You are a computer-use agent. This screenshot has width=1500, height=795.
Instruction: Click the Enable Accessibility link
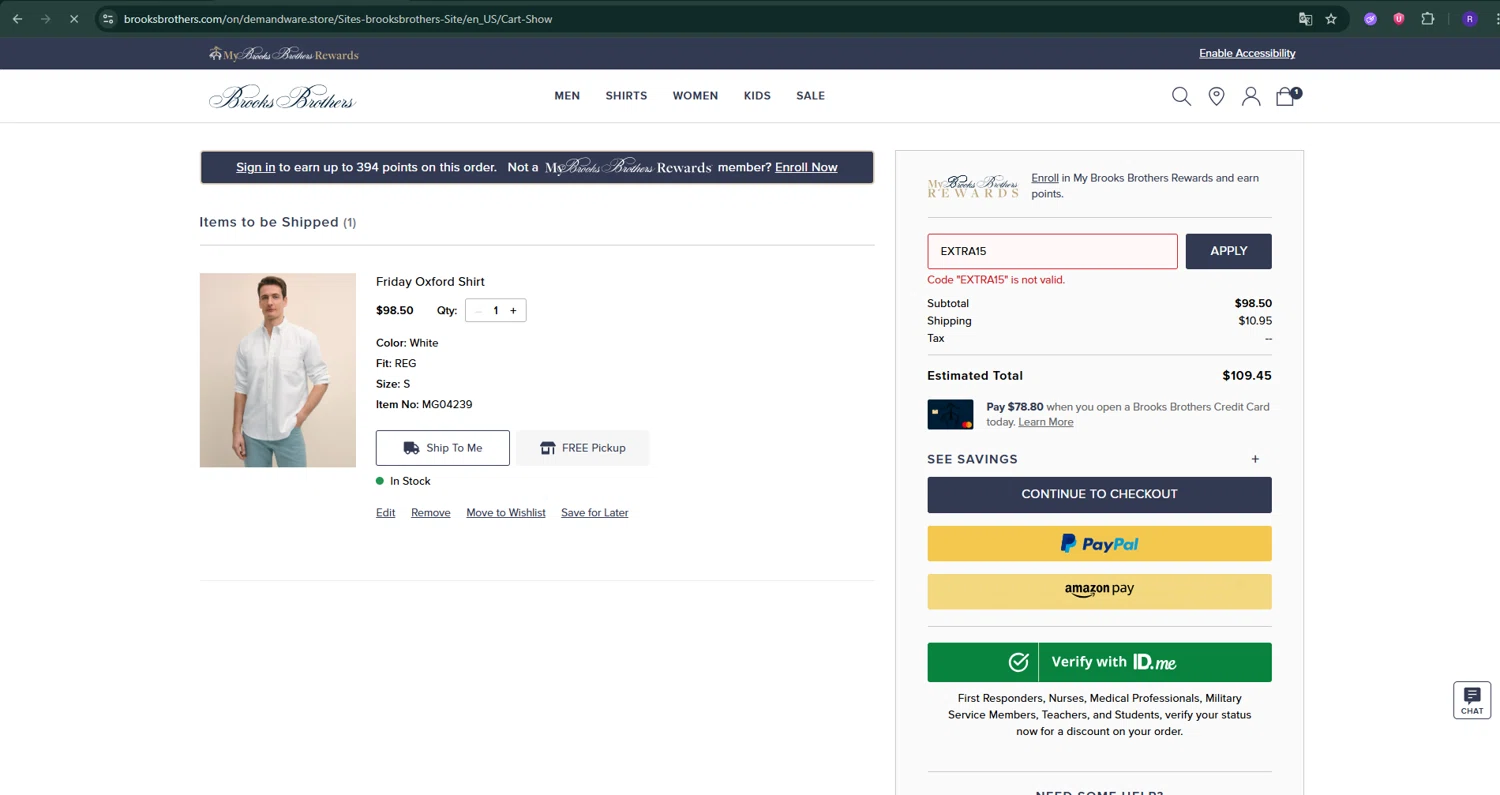tap(1247, 53)
